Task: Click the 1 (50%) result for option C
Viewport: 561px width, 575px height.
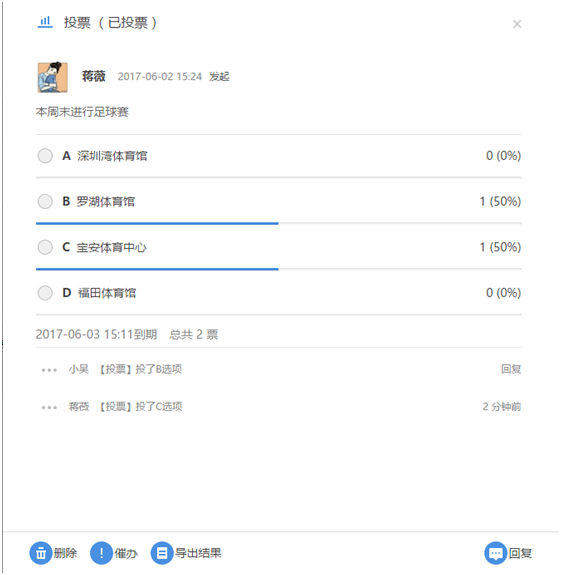Action: coord(500,247)
